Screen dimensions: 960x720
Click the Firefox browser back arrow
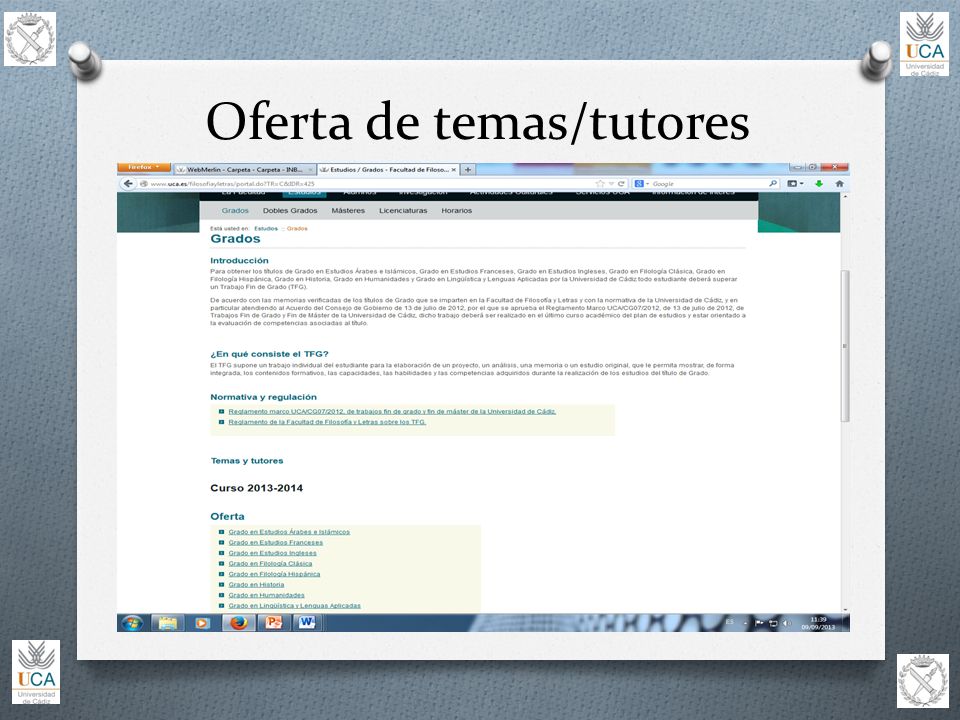127,184
